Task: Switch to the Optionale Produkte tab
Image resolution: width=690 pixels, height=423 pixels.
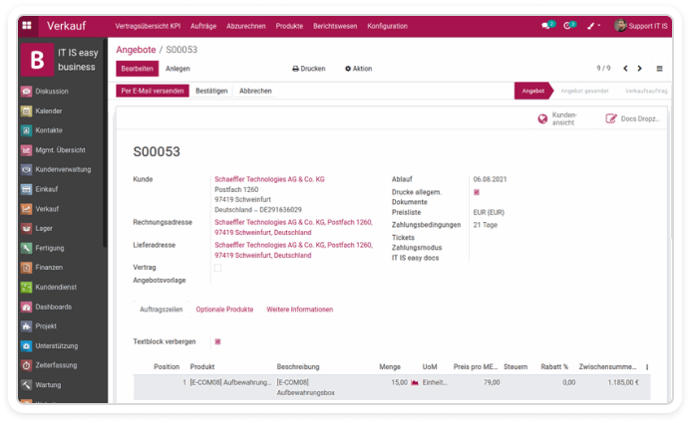Action: tap(224, 310)
